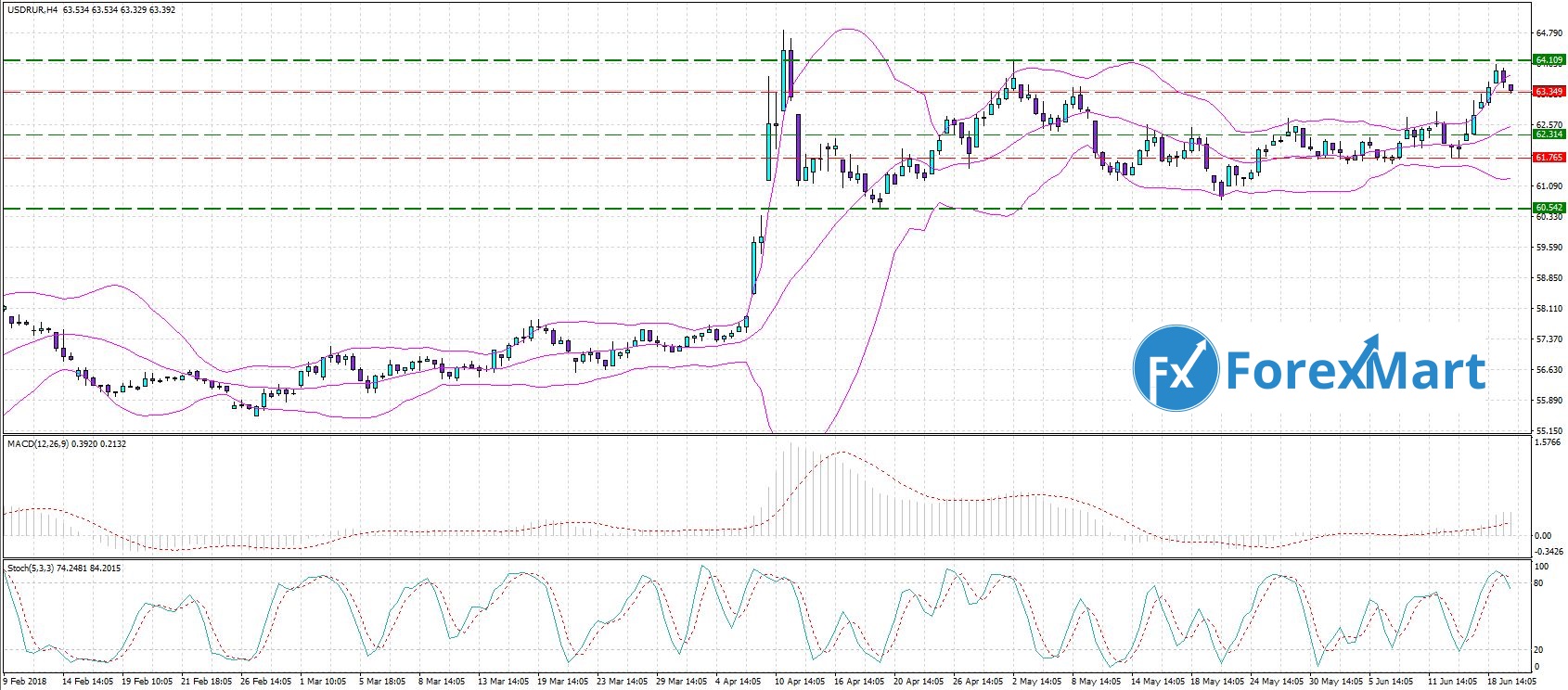The image size is (1568, 690).
Task: Click the 24 May 14:05 time label
Action: (x=1276, y=682)
